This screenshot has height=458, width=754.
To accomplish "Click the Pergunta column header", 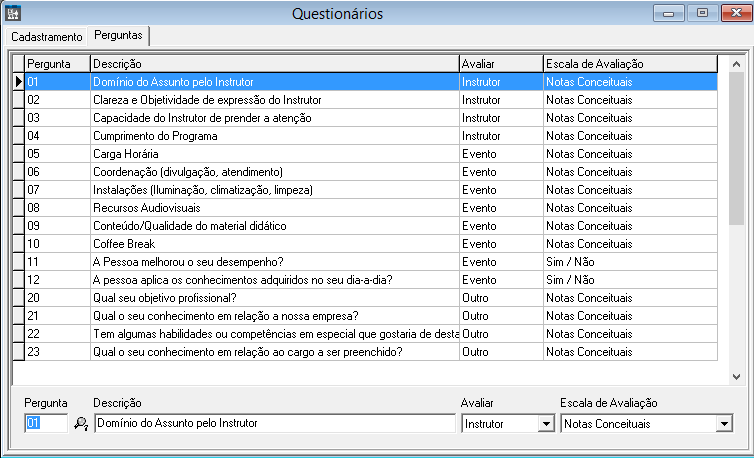I will click(x=58, y=64).
